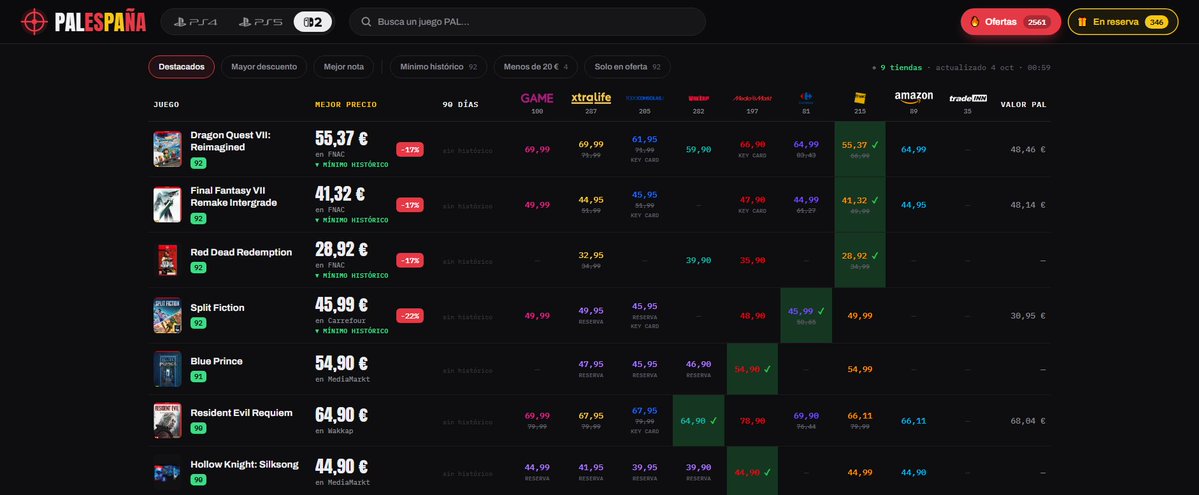Click the 55,37 € best price
The image size is (1199, 495).
341,138
